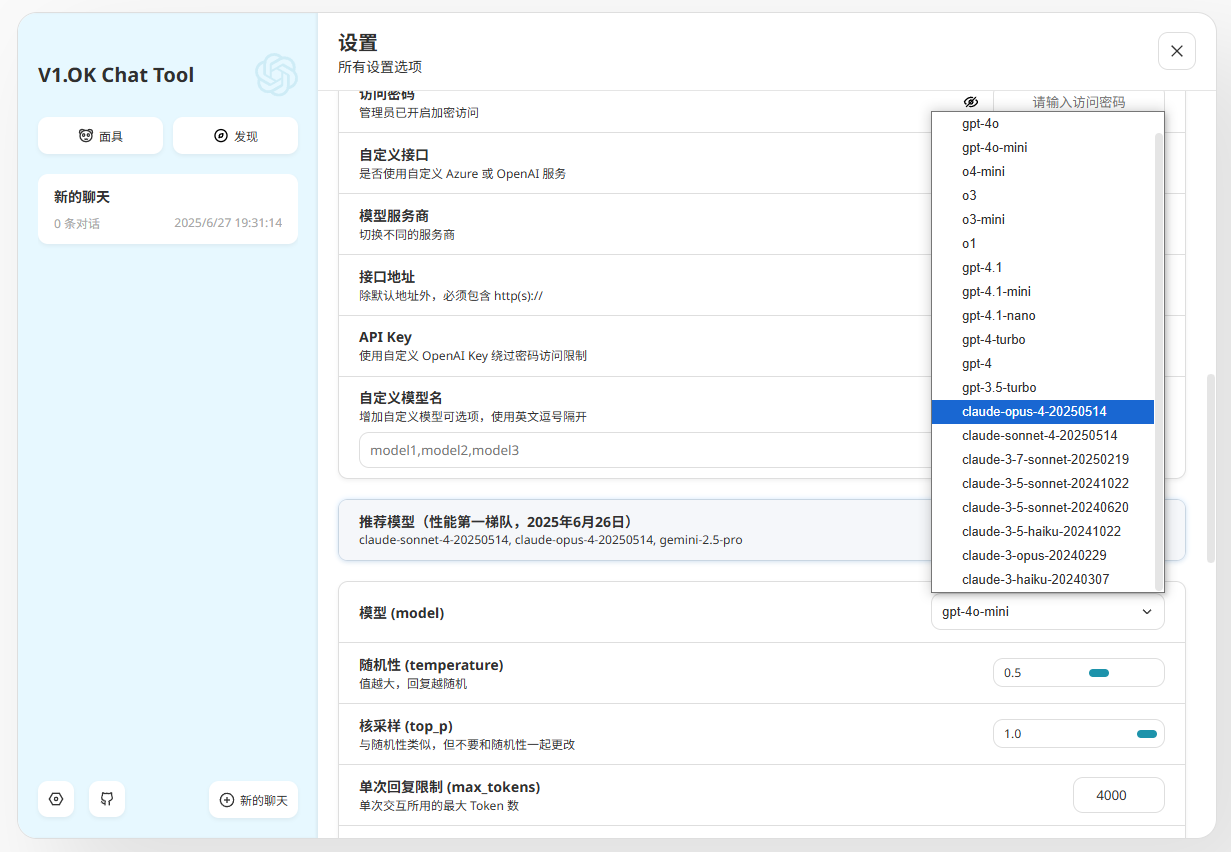Pick the gpt-4.1 model option
The height and width of the screenshot is (852, 1231).
pyautogui.click(x=1042, y=268)
